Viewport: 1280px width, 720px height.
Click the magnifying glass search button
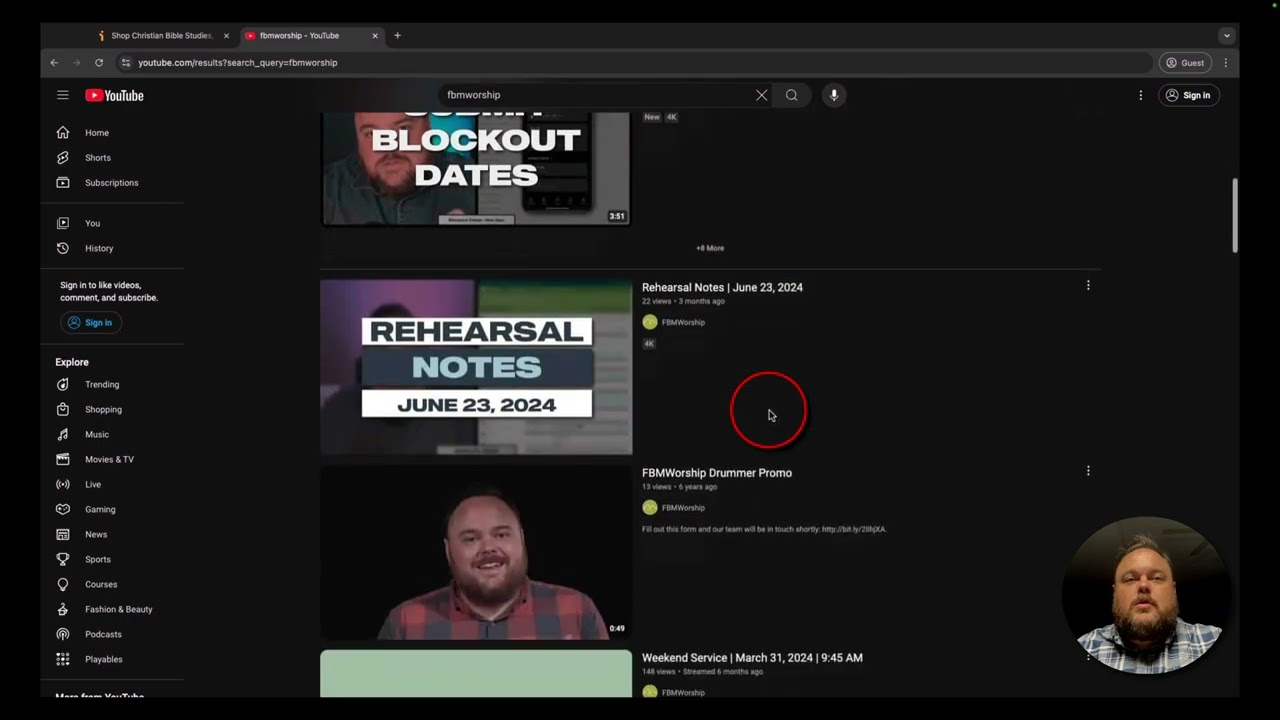[792, 95]
